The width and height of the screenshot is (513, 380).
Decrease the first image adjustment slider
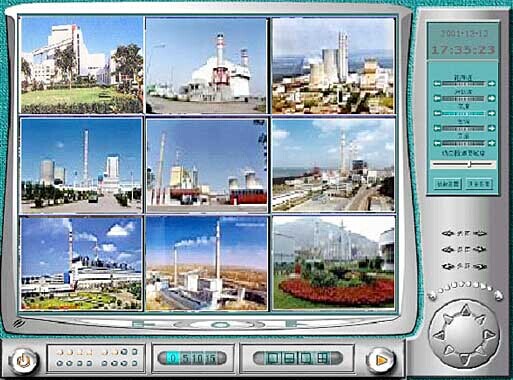click(x=437, y=83)
